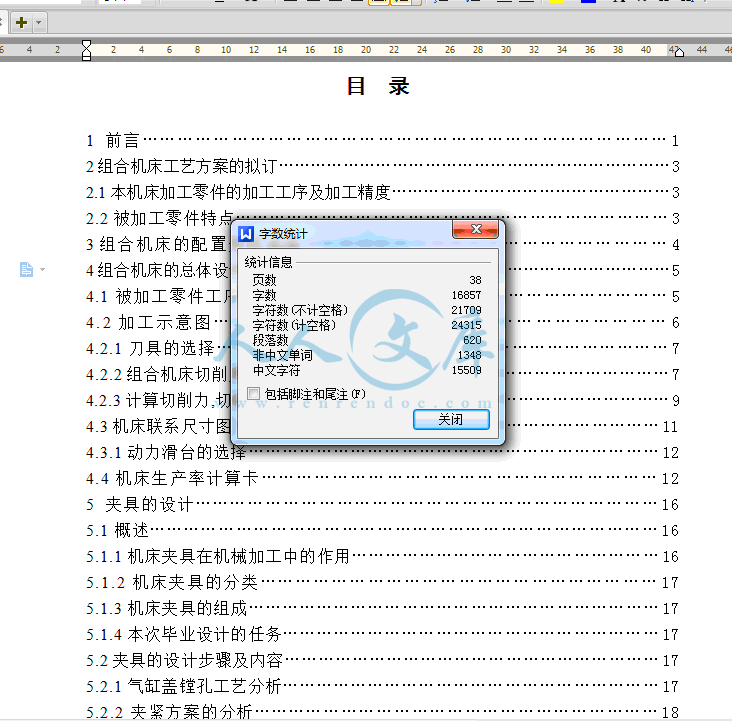Click page number 6 of the 4.2 entry
This screenshot has height=721, width=732.
[x=676, y=323]
